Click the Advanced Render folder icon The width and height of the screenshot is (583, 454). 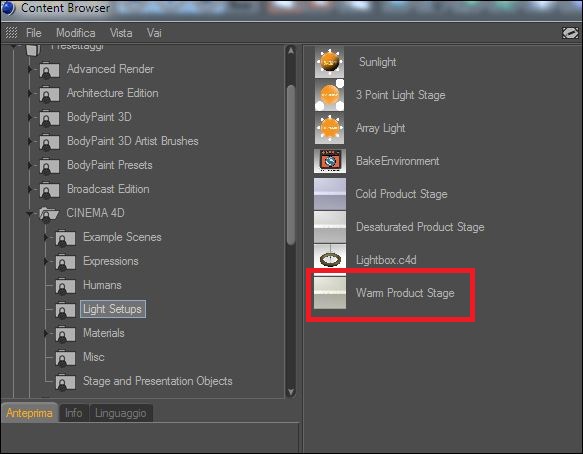(49, 70)
